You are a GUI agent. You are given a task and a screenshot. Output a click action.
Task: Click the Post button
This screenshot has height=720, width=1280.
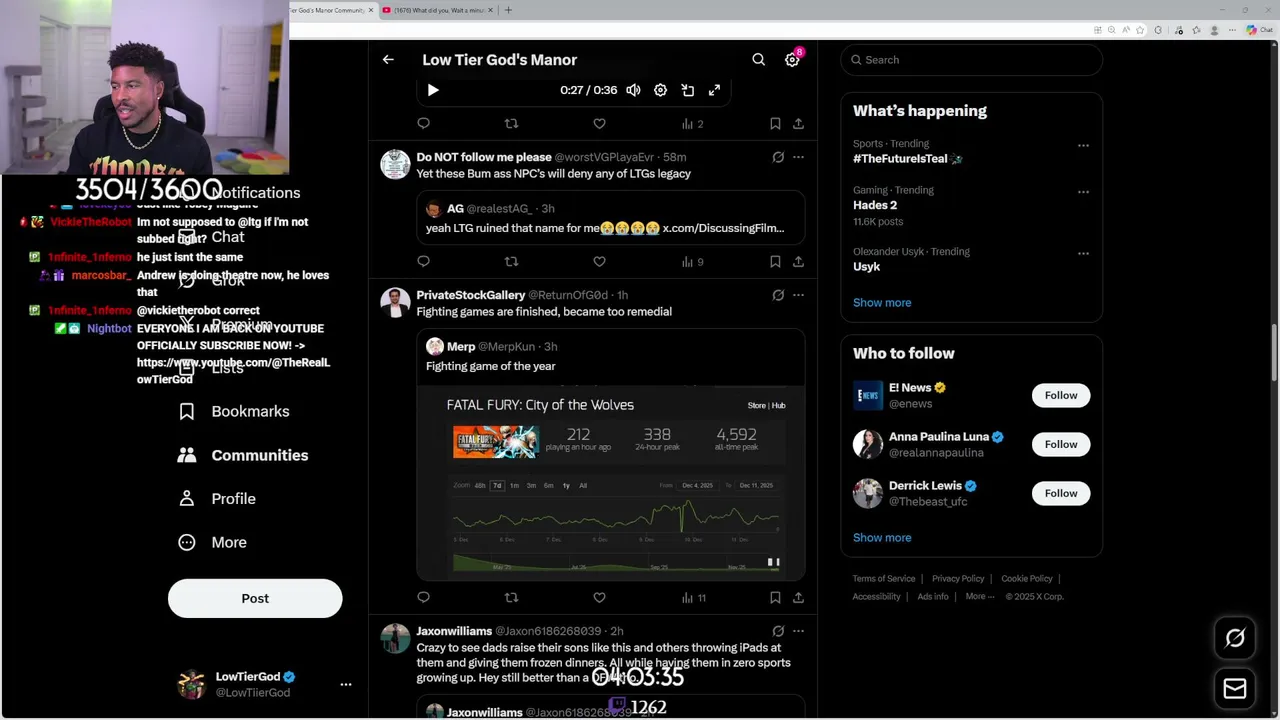click(x=255, y=598)
